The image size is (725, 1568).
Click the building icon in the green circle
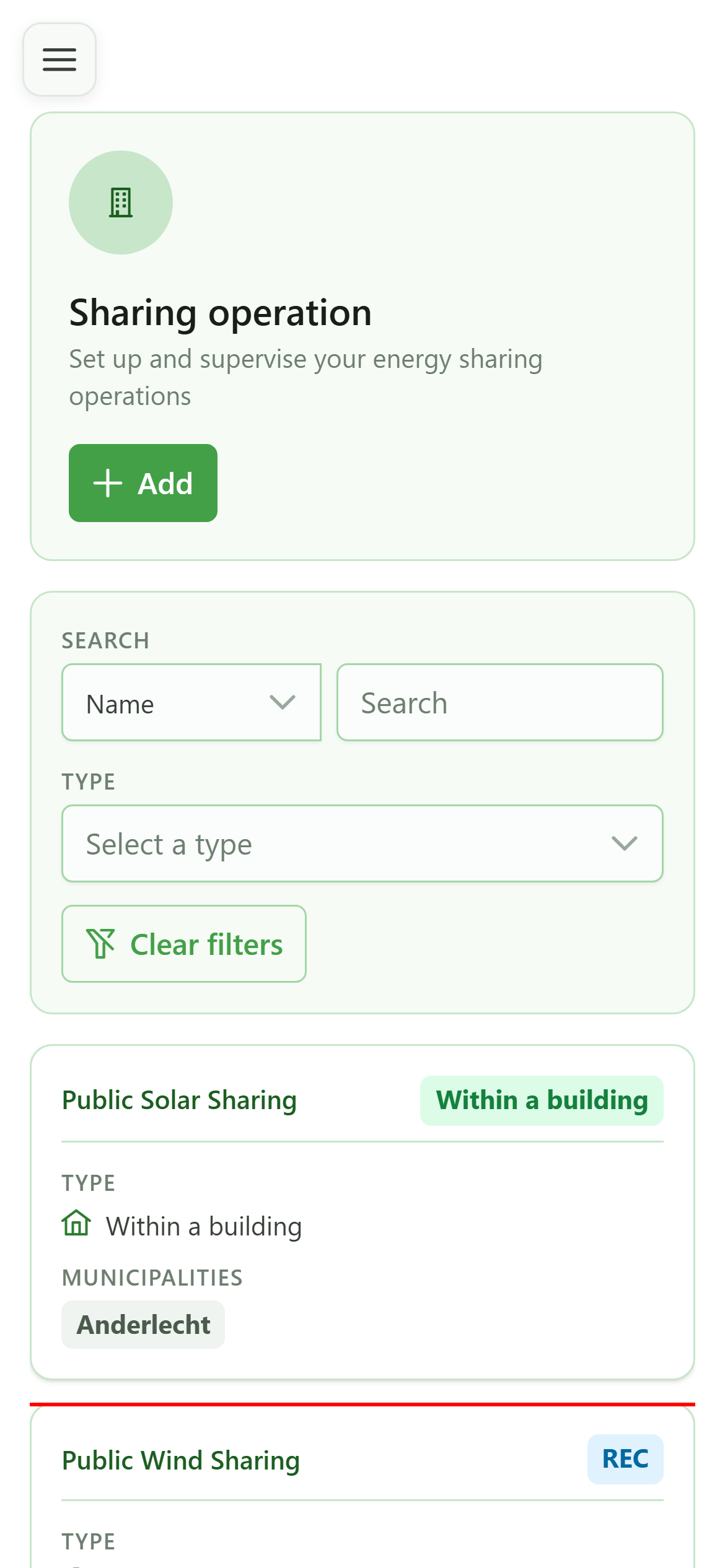(x=121, y=203)
